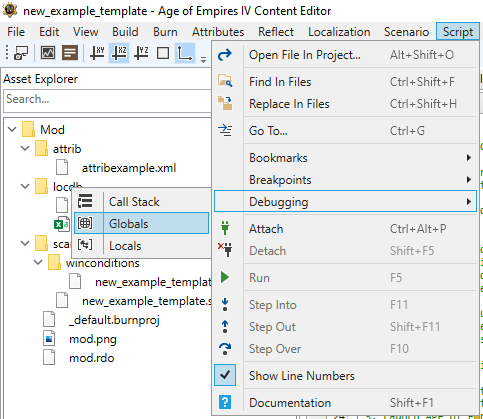The width and height of the screenshot is (483, 419).
Task: Open the File menu
Action: [16, 32]
